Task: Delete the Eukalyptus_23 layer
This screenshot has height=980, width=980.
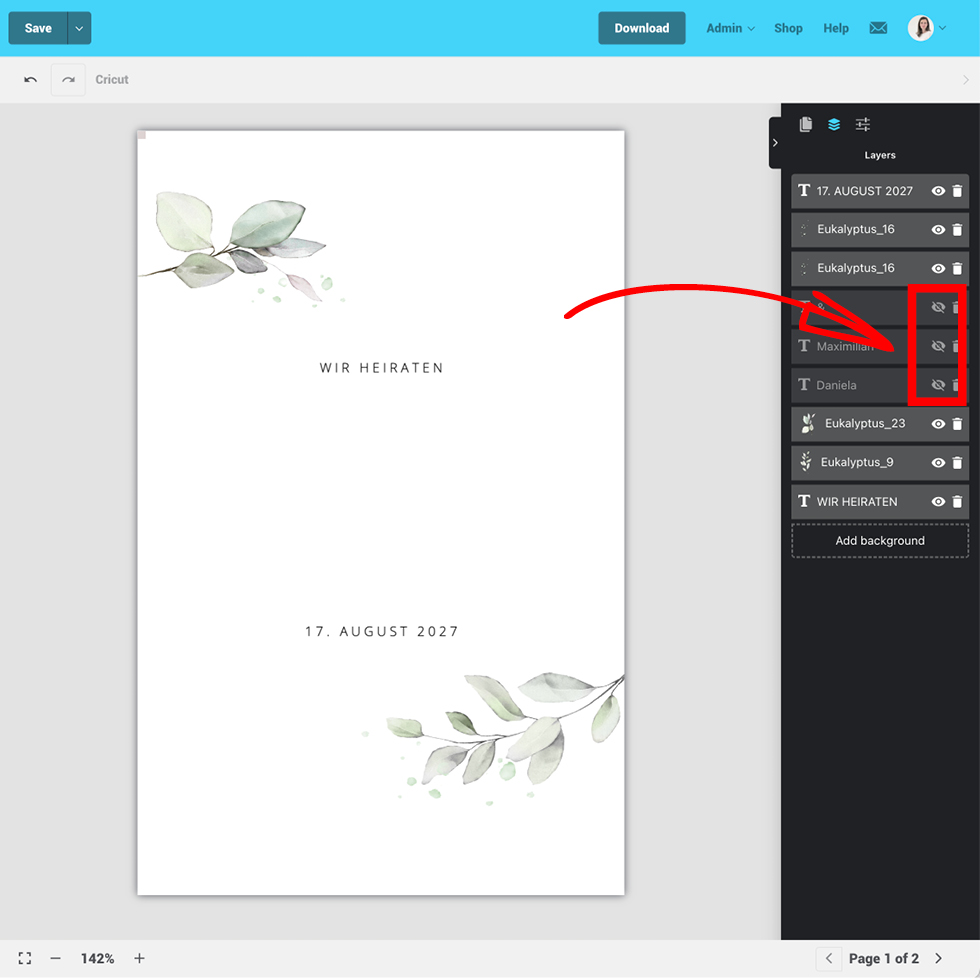Action: [957, 424]
